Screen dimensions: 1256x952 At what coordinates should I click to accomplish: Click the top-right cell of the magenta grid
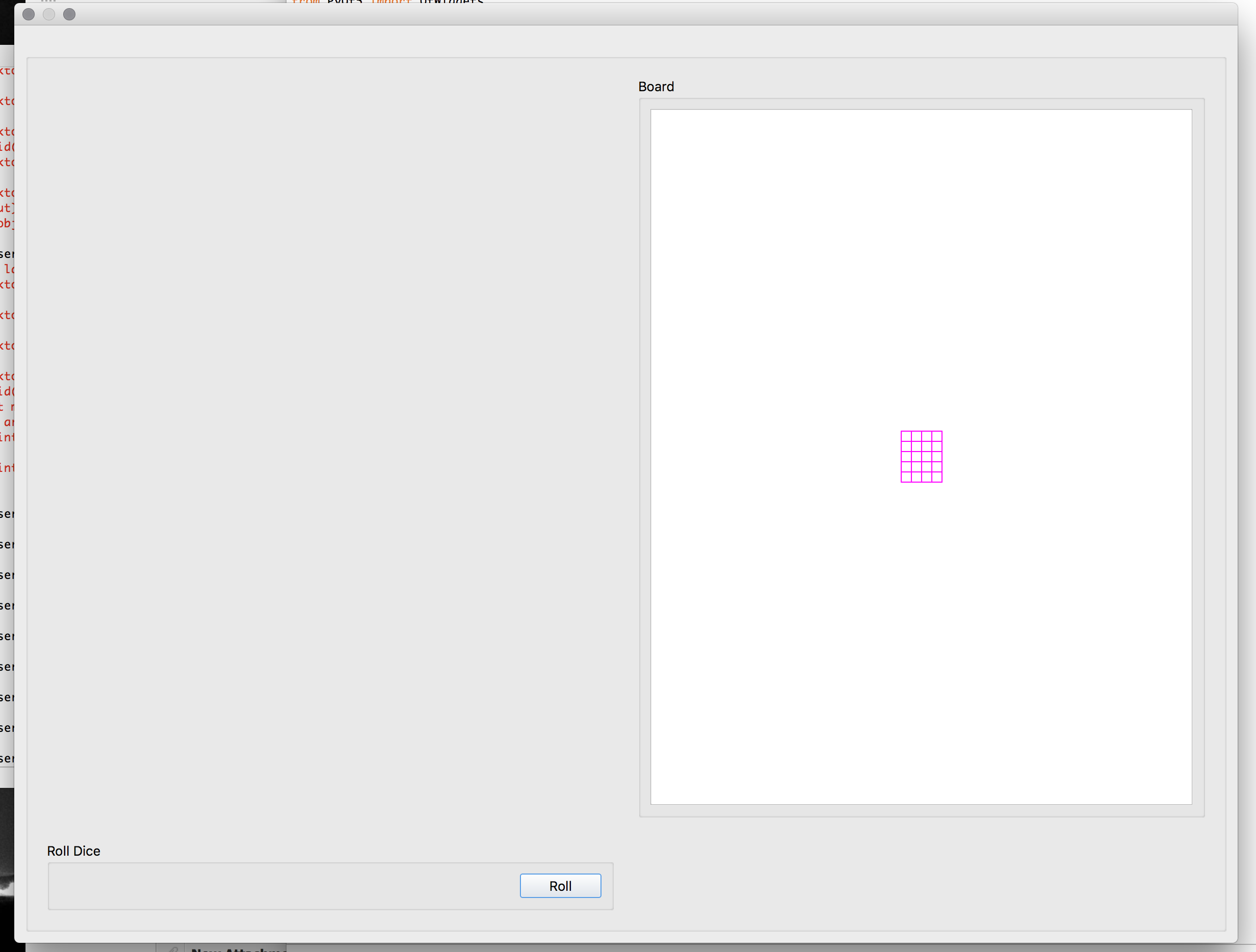[x=937, y=437]
